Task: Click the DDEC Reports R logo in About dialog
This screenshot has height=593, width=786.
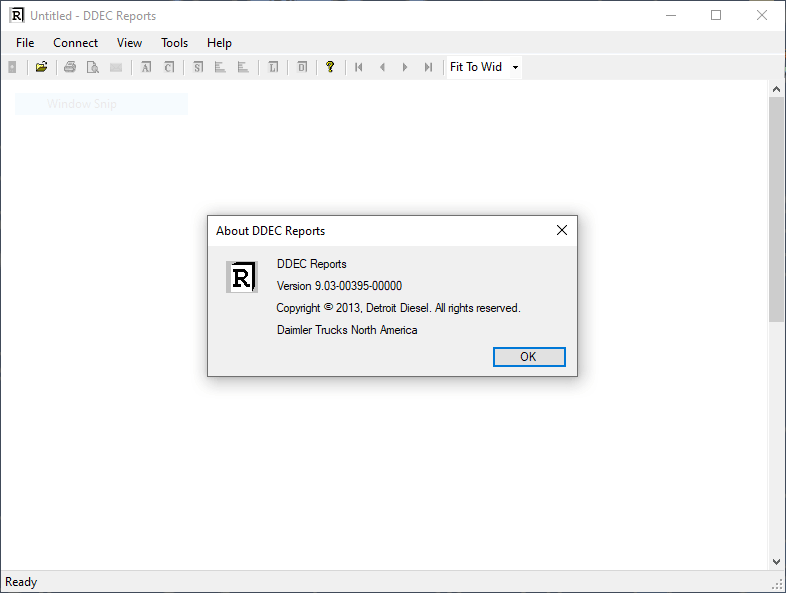Action: pos(242,277)
